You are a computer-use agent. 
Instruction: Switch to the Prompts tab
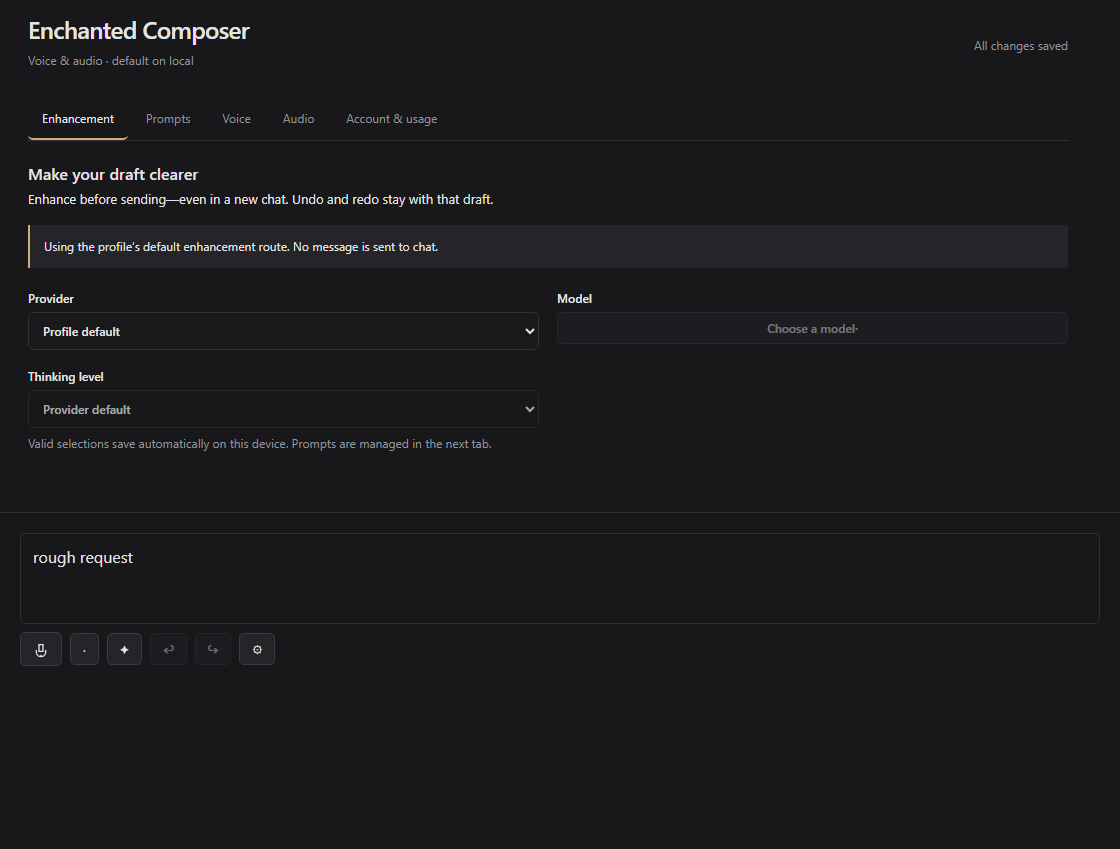click(168, 119)
